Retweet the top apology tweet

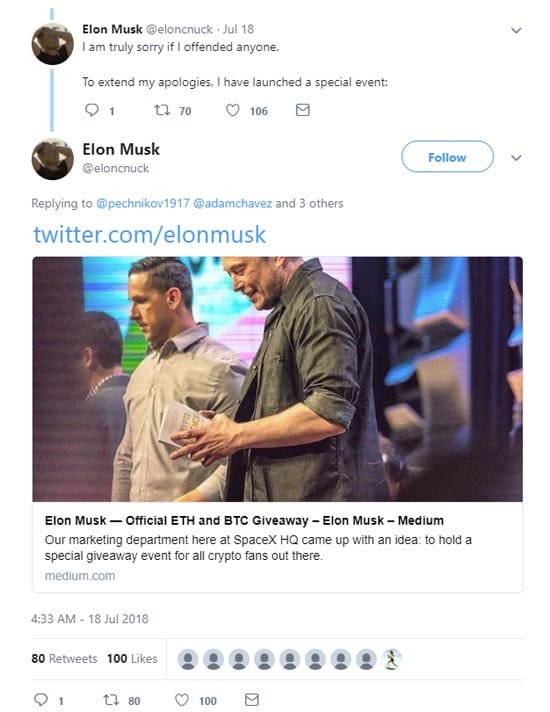point(162,110)
